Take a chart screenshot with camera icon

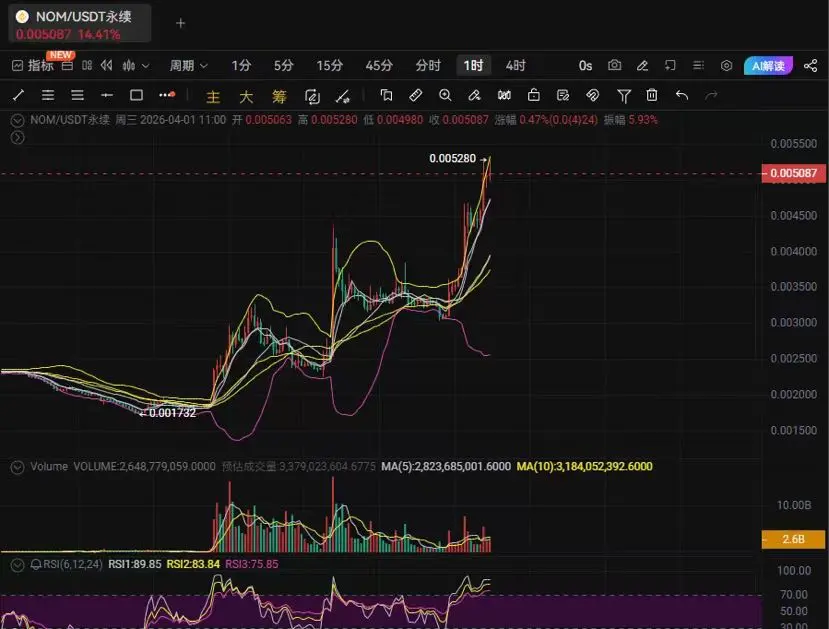(614, 66)
